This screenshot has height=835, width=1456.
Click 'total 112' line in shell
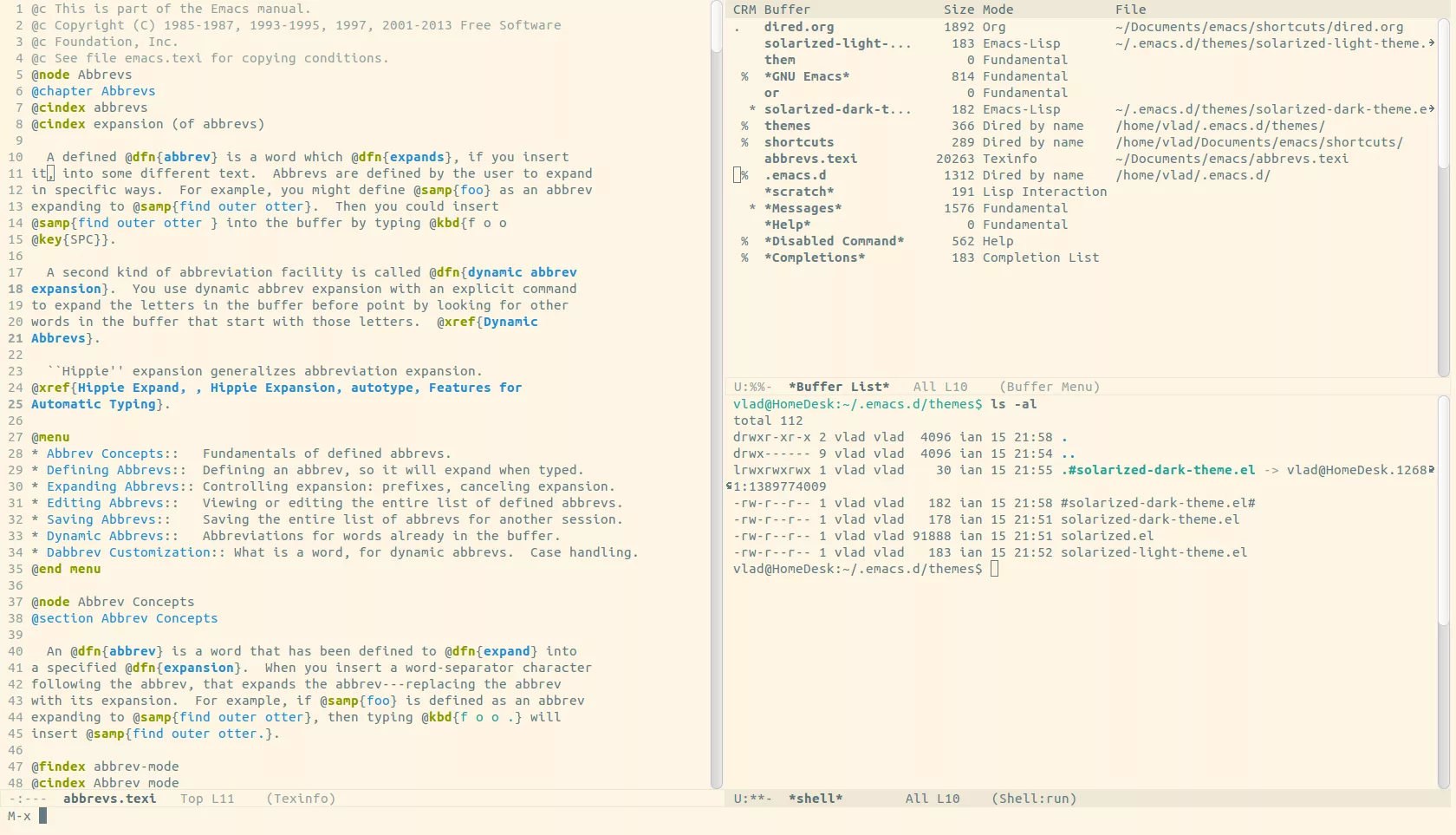[x=768, y=421]
